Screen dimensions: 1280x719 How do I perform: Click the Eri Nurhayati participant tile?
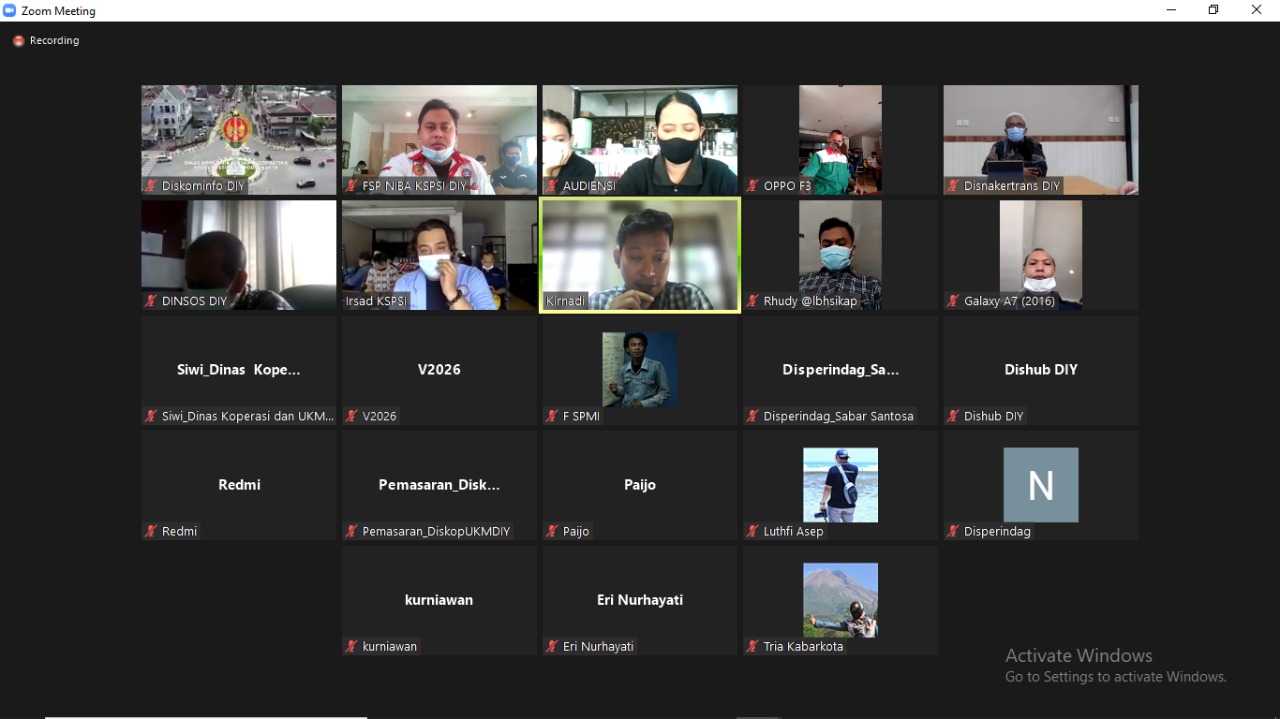point(640,600)
